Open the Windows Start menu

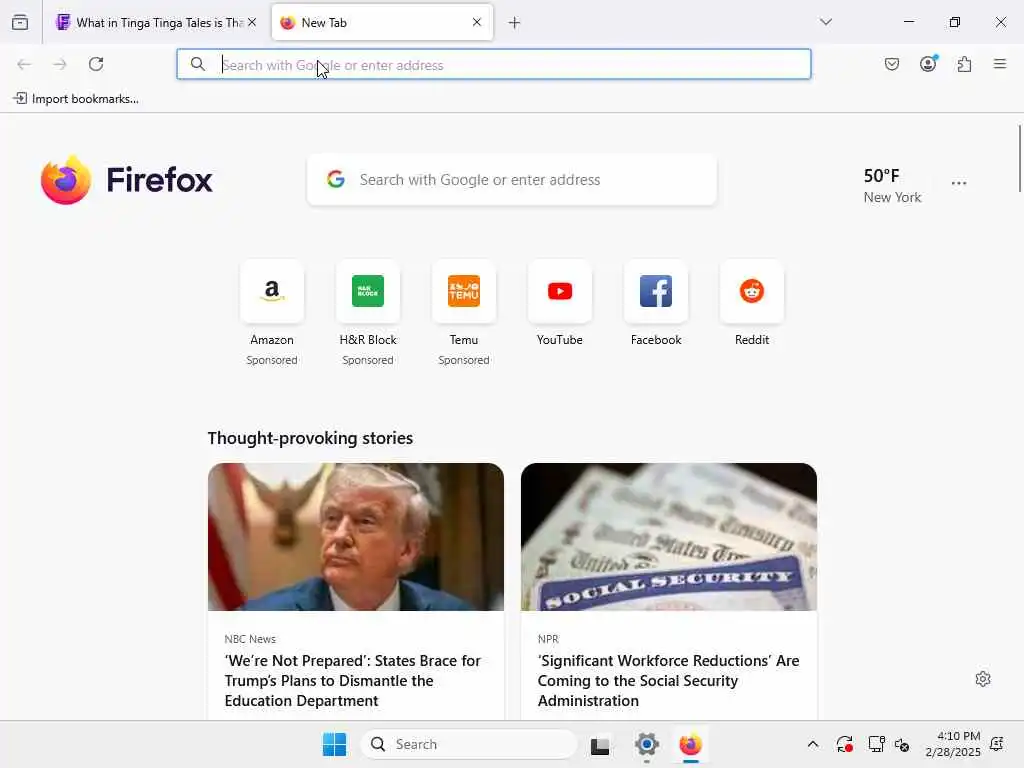click(x=334, y=744)
